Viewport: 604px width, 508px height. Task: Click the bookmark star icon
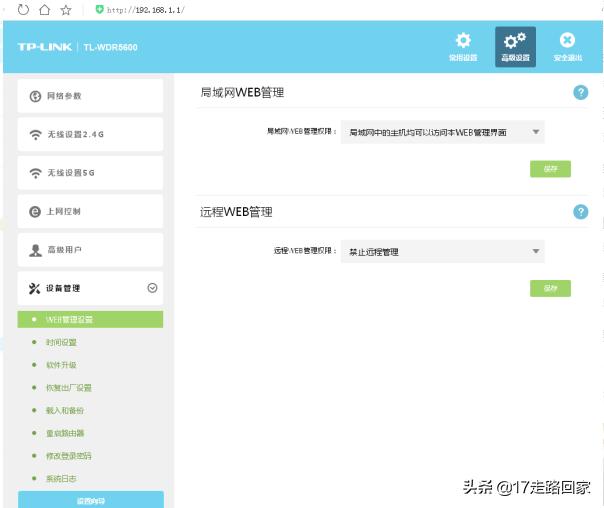[x=66, y=9]
